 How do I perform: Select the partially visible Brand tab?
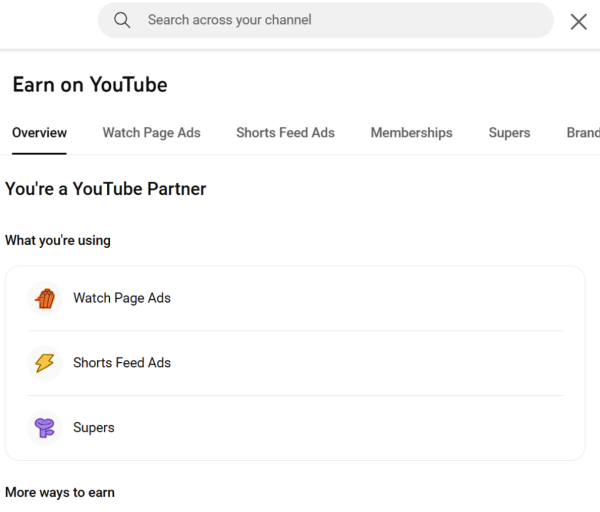click(x=583, y=133)
